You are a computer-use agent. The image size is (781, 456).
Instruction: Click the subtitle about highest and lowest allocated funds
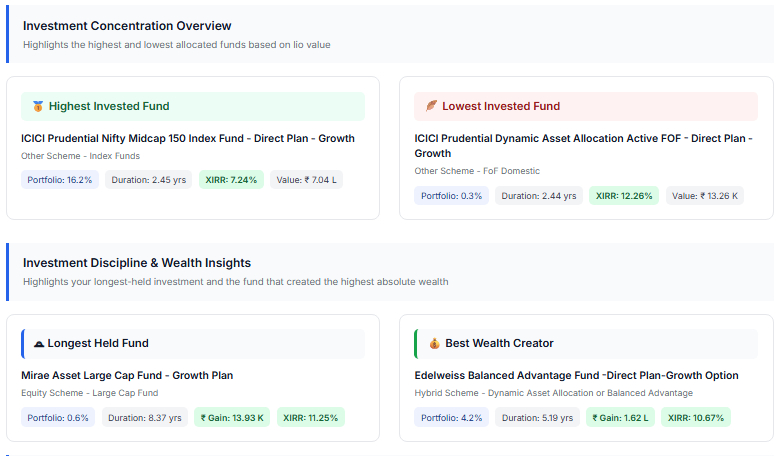176,45
